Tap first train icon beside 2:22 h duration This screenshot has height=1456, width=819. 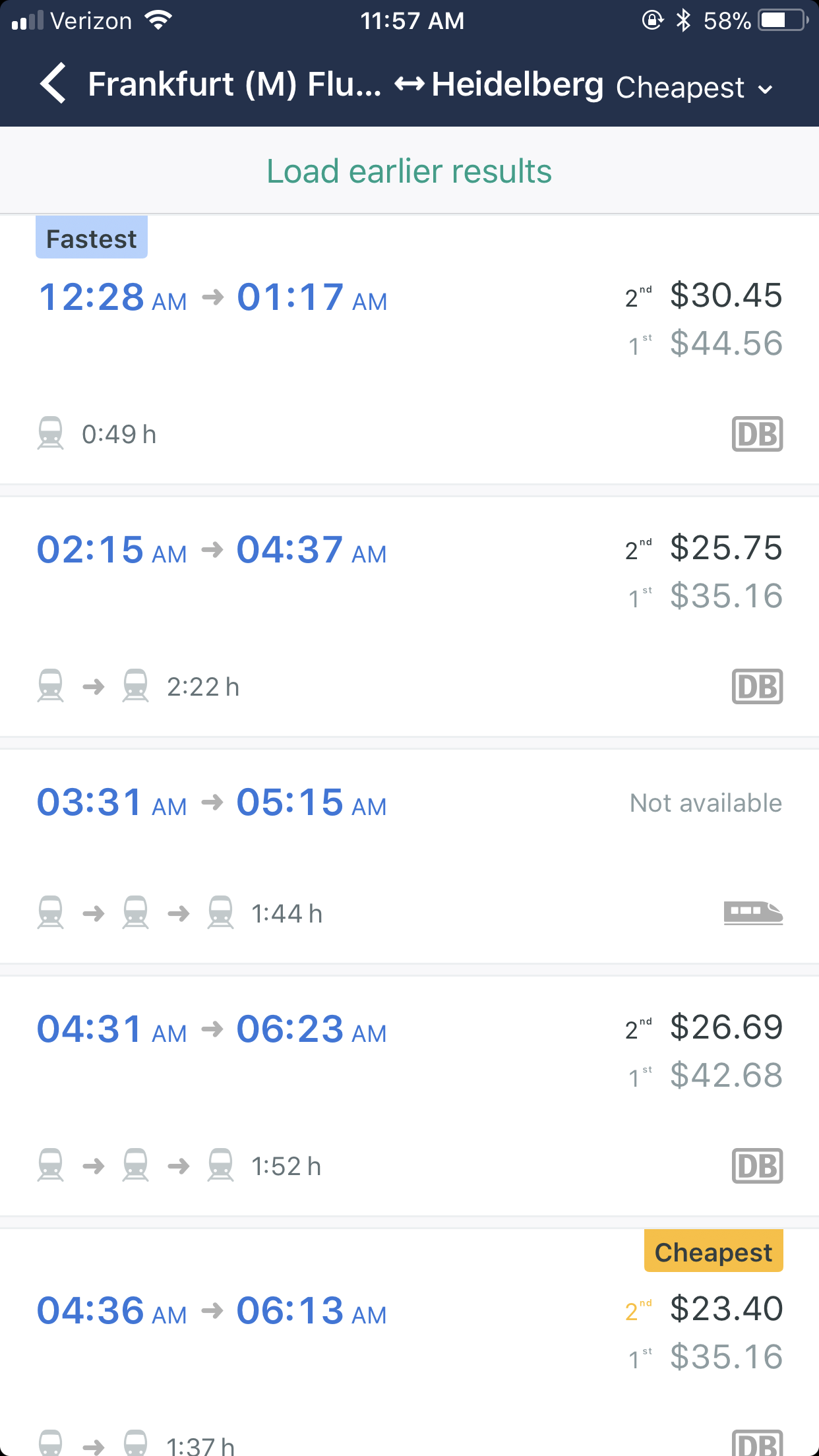pyautogui.click(x=51, y=686)
